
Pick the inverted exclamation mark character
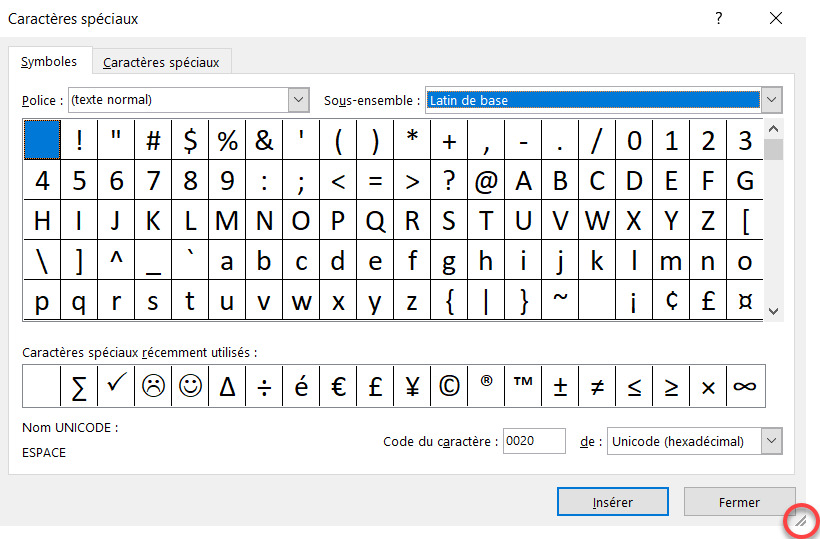pos(634,300)
